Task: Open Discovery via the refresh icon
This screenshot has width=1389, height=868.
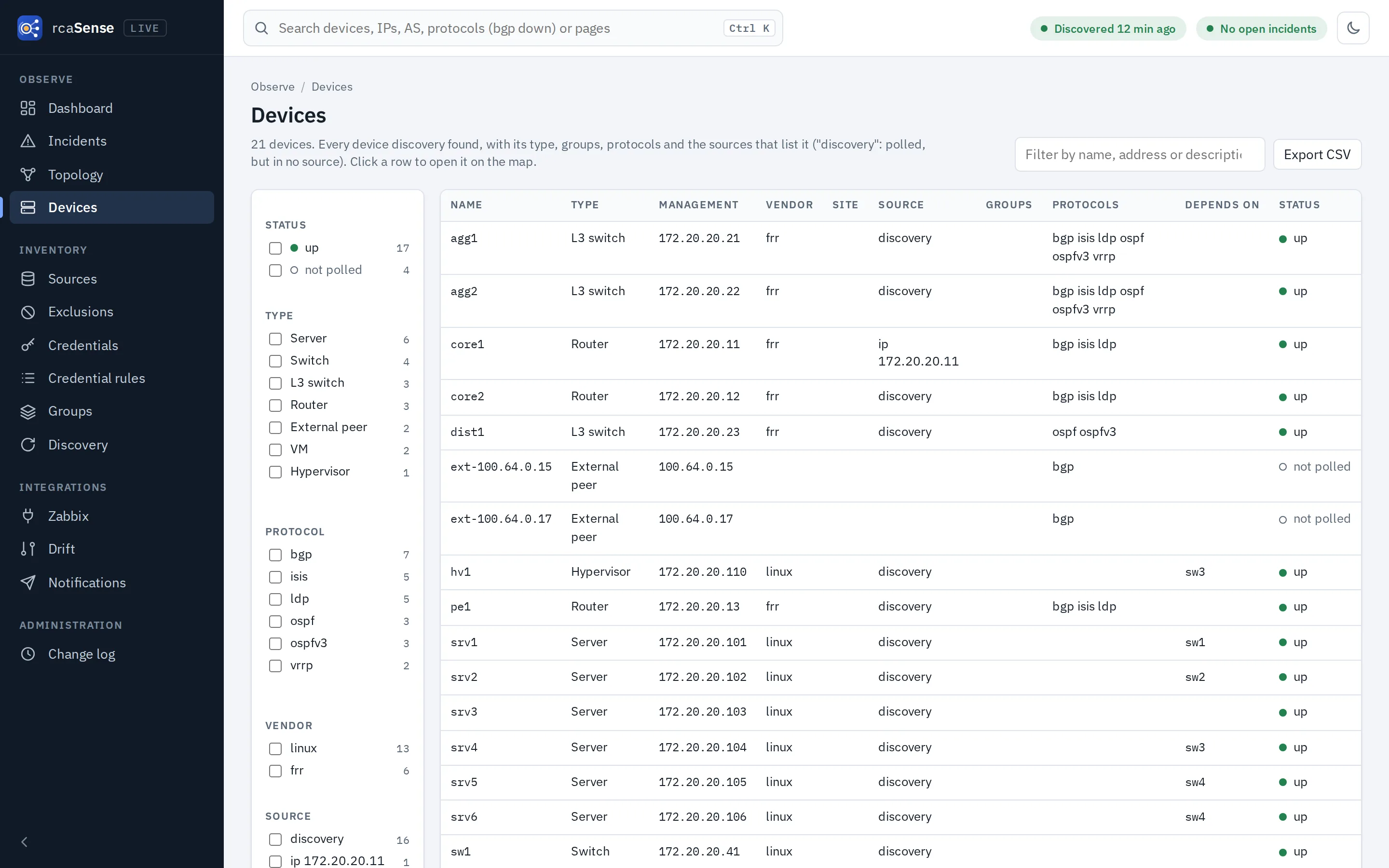Action: coord(27,445)
